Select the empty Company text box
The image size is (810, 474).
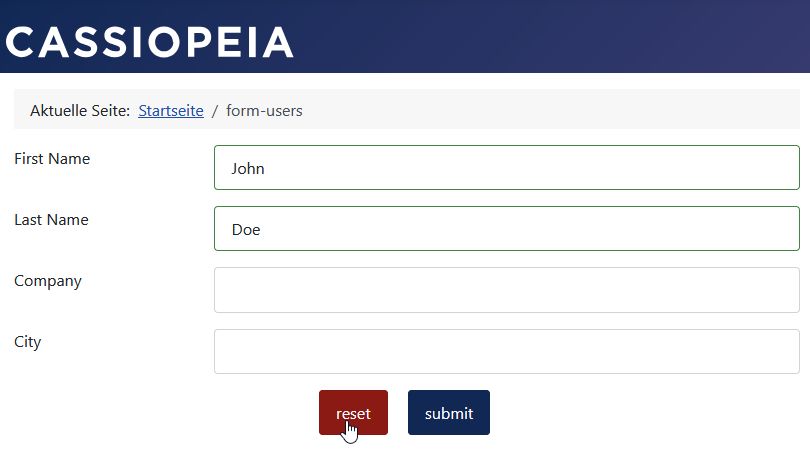(506, 290)
